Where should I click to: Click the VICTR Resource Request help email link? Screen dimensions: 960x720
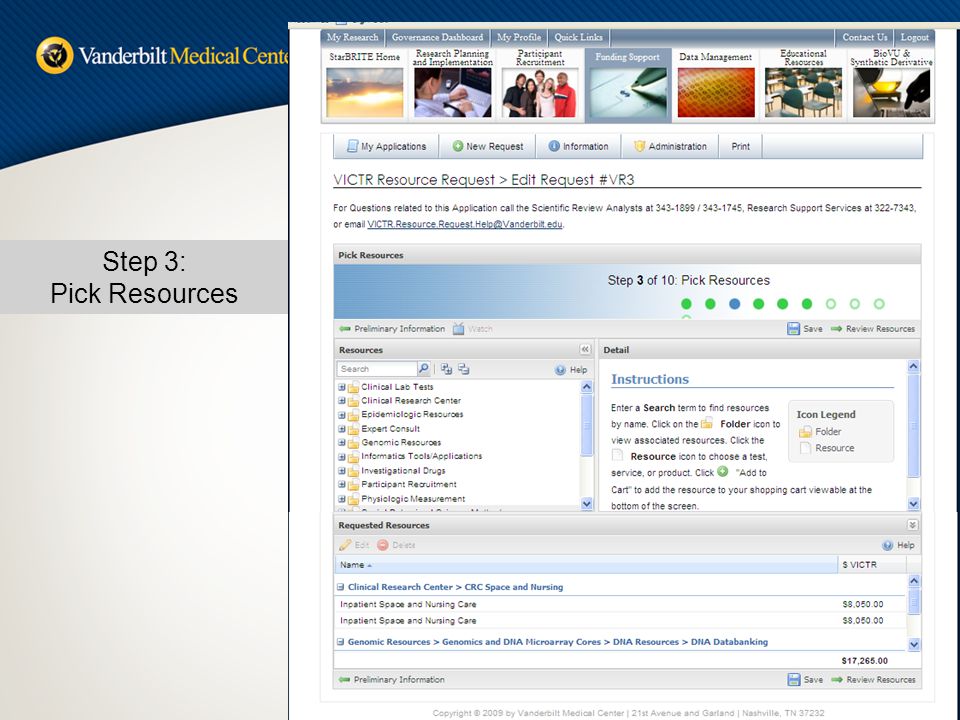[x=465, y=224]
